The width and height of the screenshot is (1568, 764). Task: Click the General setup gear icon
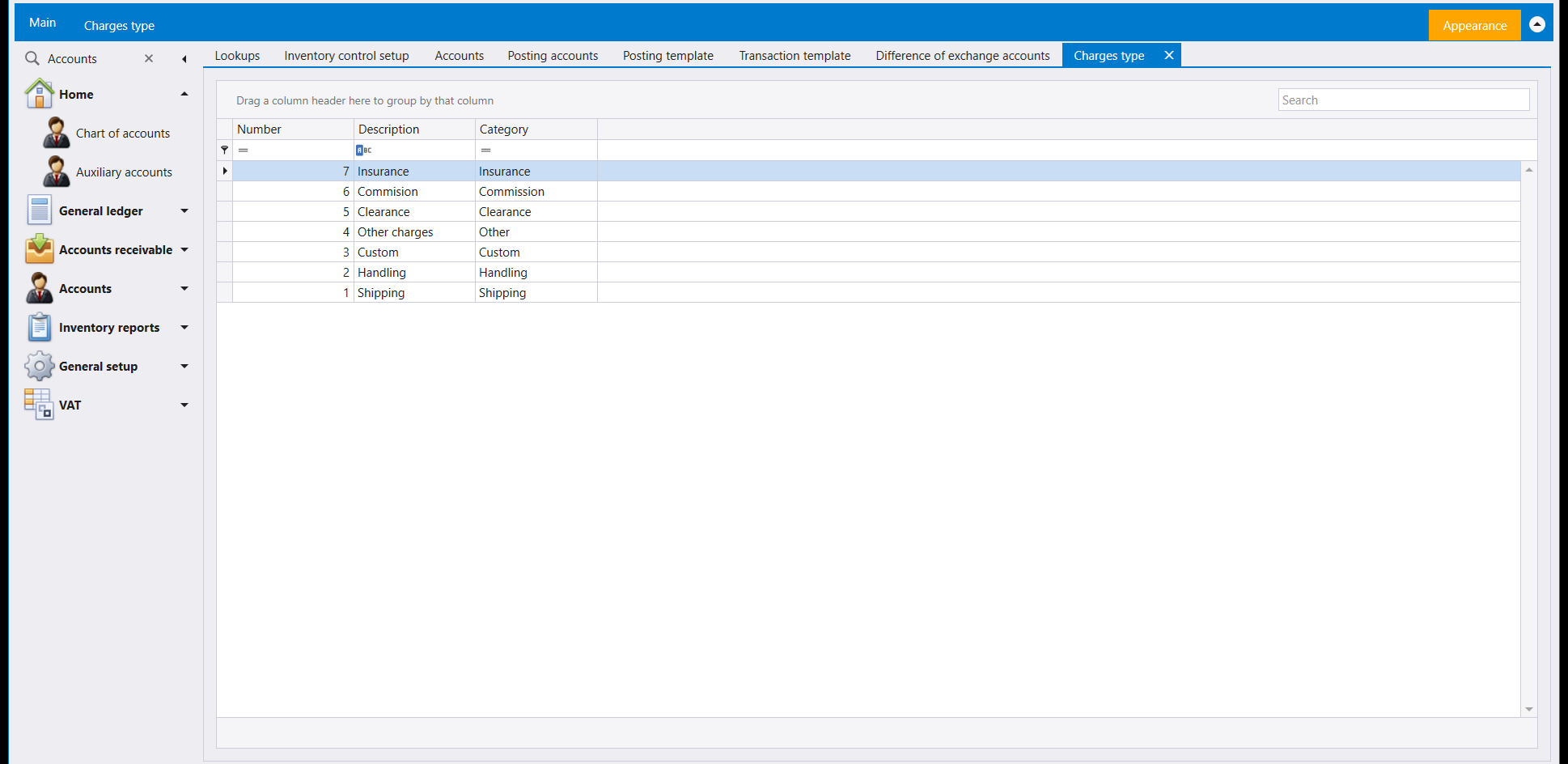(39, 366)
